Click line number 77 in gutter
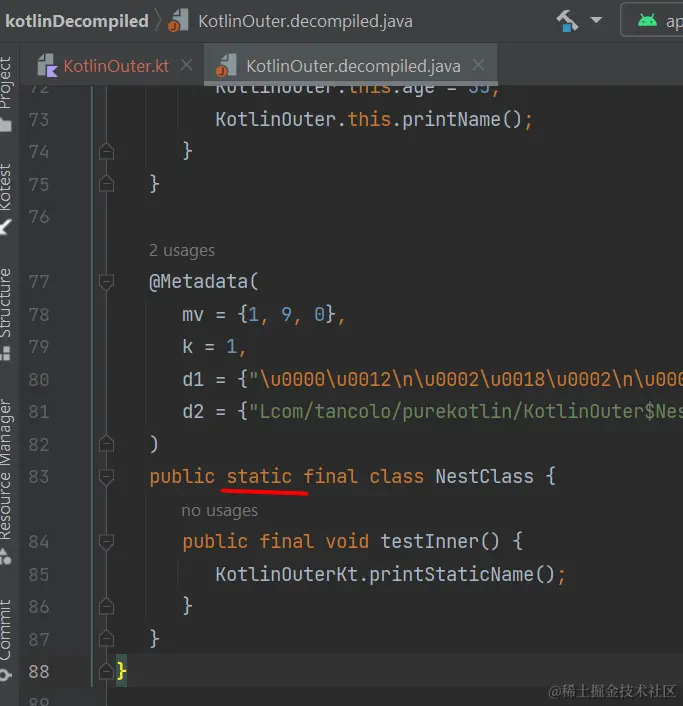683x706 pixels. [x=39, y=282]
